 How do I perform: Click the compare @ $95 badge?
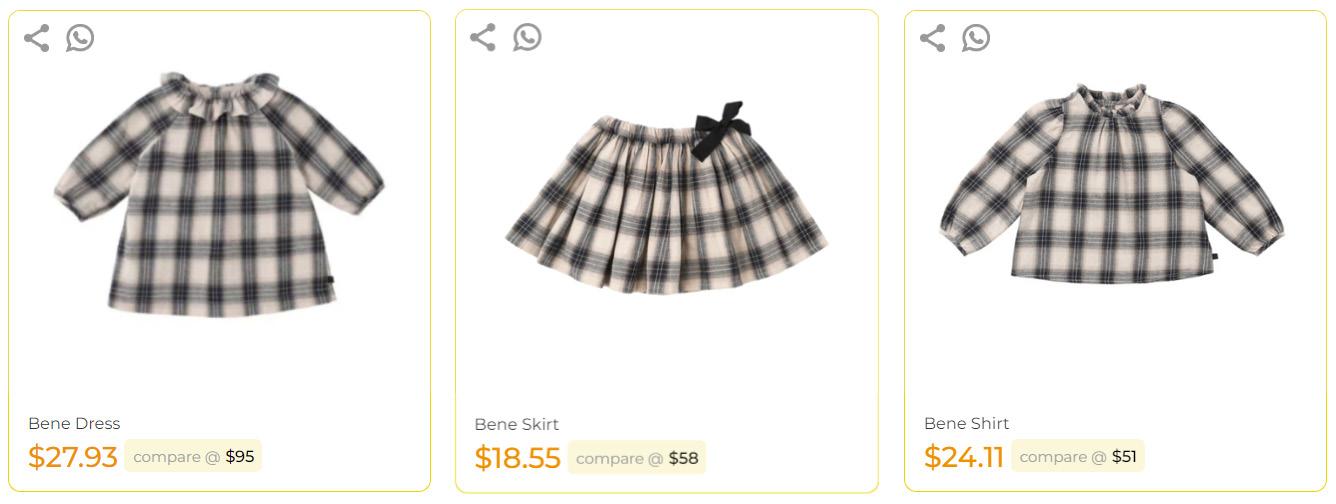tap(194, 457)
